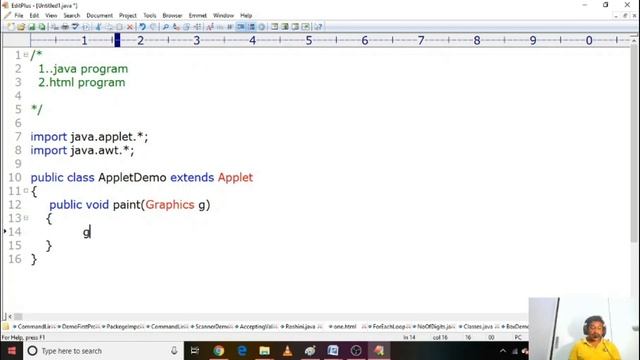Click on the 'Applet' superclass name in line 10
The image size is (640, 360).
235,178
